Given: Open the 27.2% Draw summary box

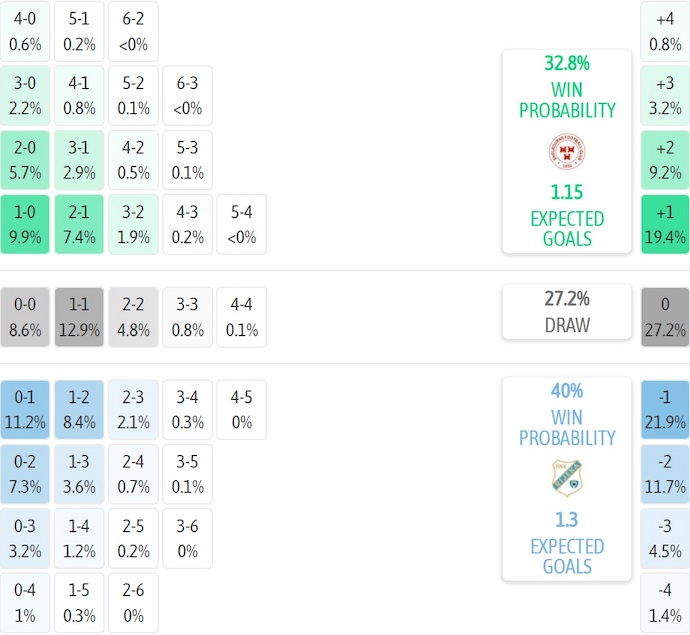Looking at the screenshot, I should (x=566, y=311).
